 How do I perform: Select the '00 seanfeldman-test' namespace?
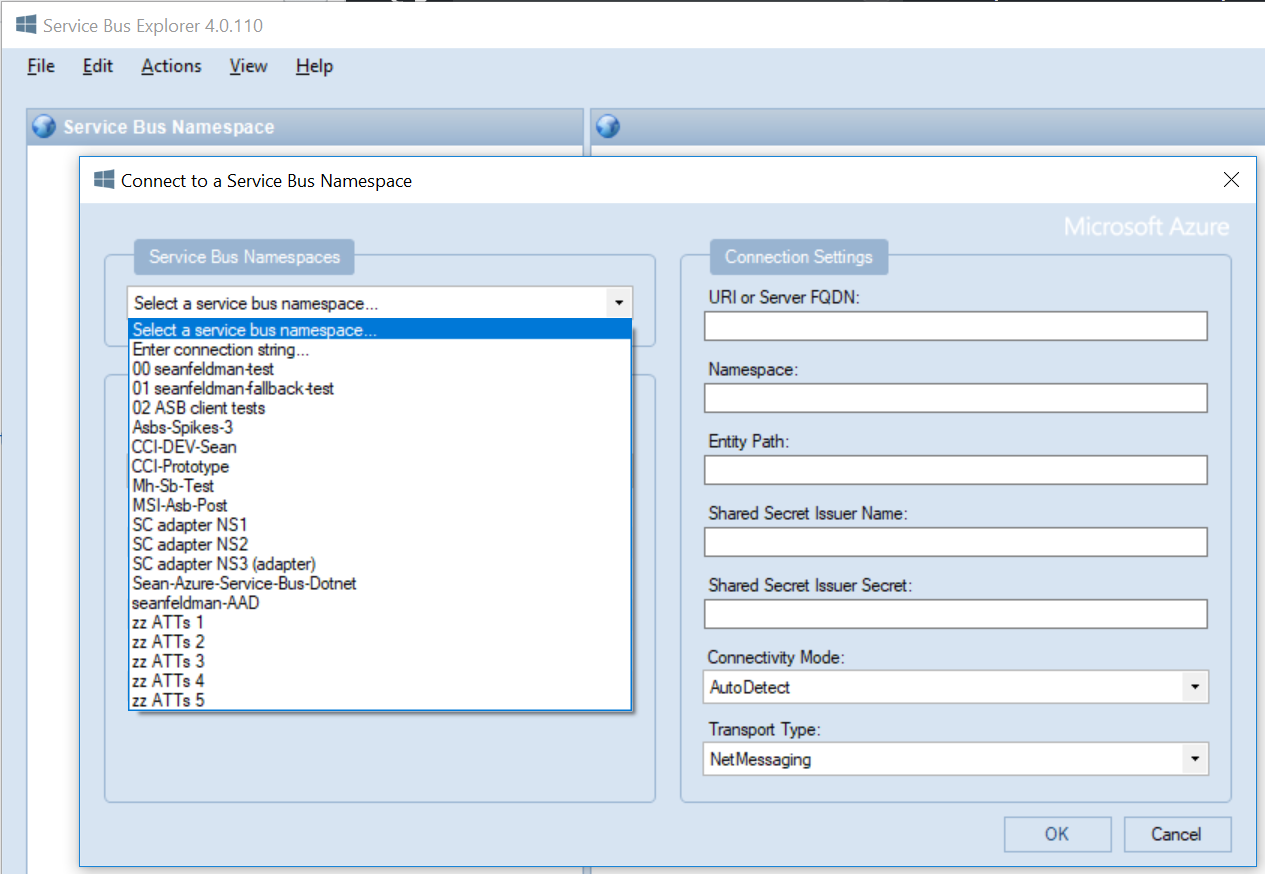tap(203, 369)
